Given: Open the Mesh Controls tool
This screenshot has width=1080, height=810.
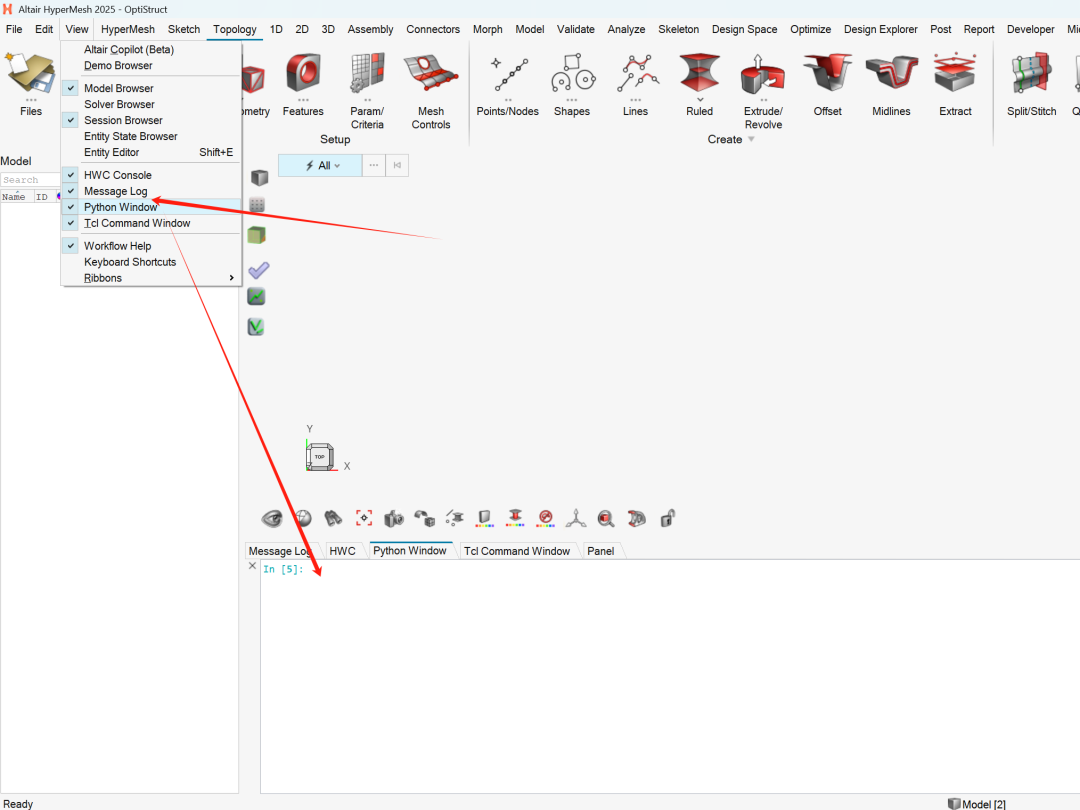Looking at the screenshot, I should click(x=431, y=92).
